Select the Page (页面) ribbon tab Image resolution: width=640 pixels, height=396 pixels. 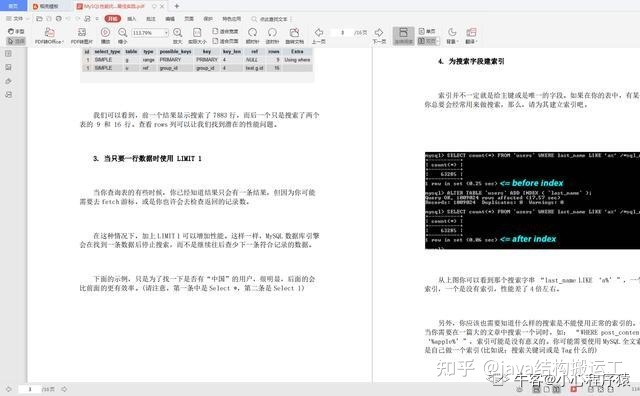coord(189,19)
